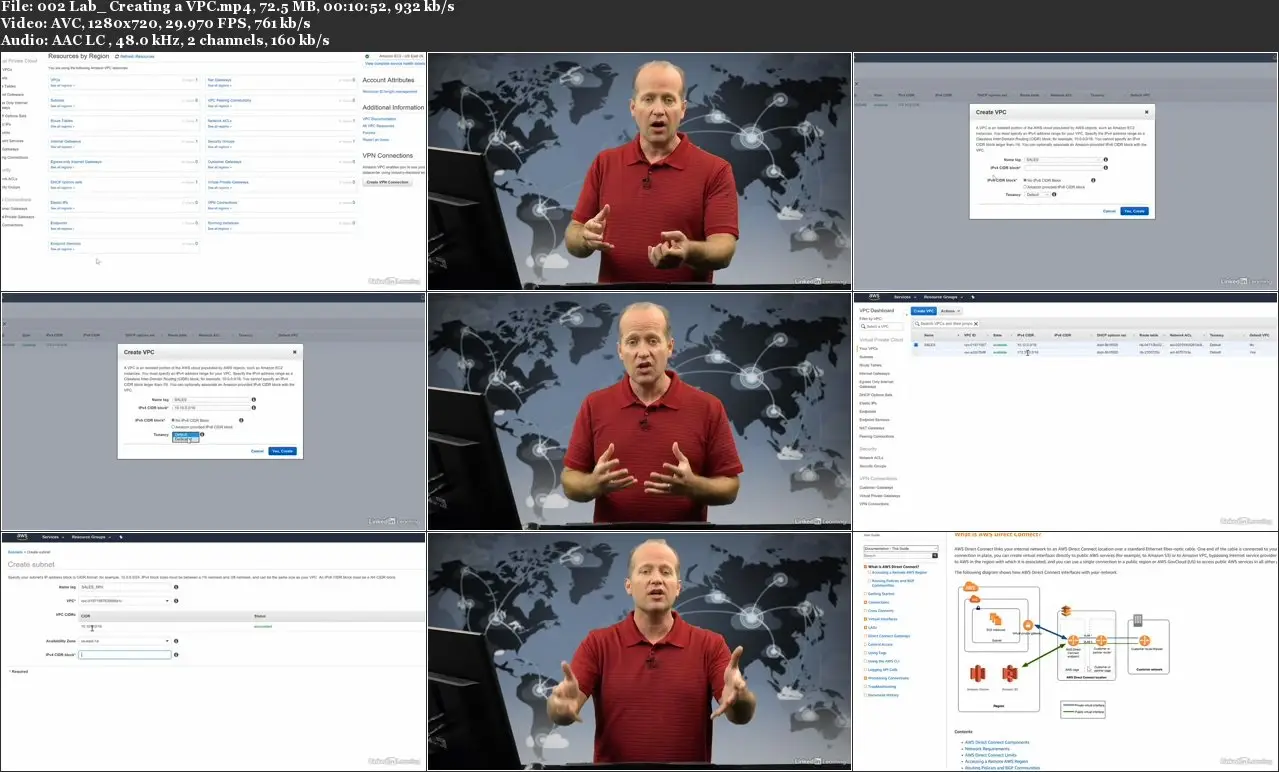The width and height of the screenshot is (1279, 772).
Task: Click the Create VPN Connection button
Action: point(387,182)
